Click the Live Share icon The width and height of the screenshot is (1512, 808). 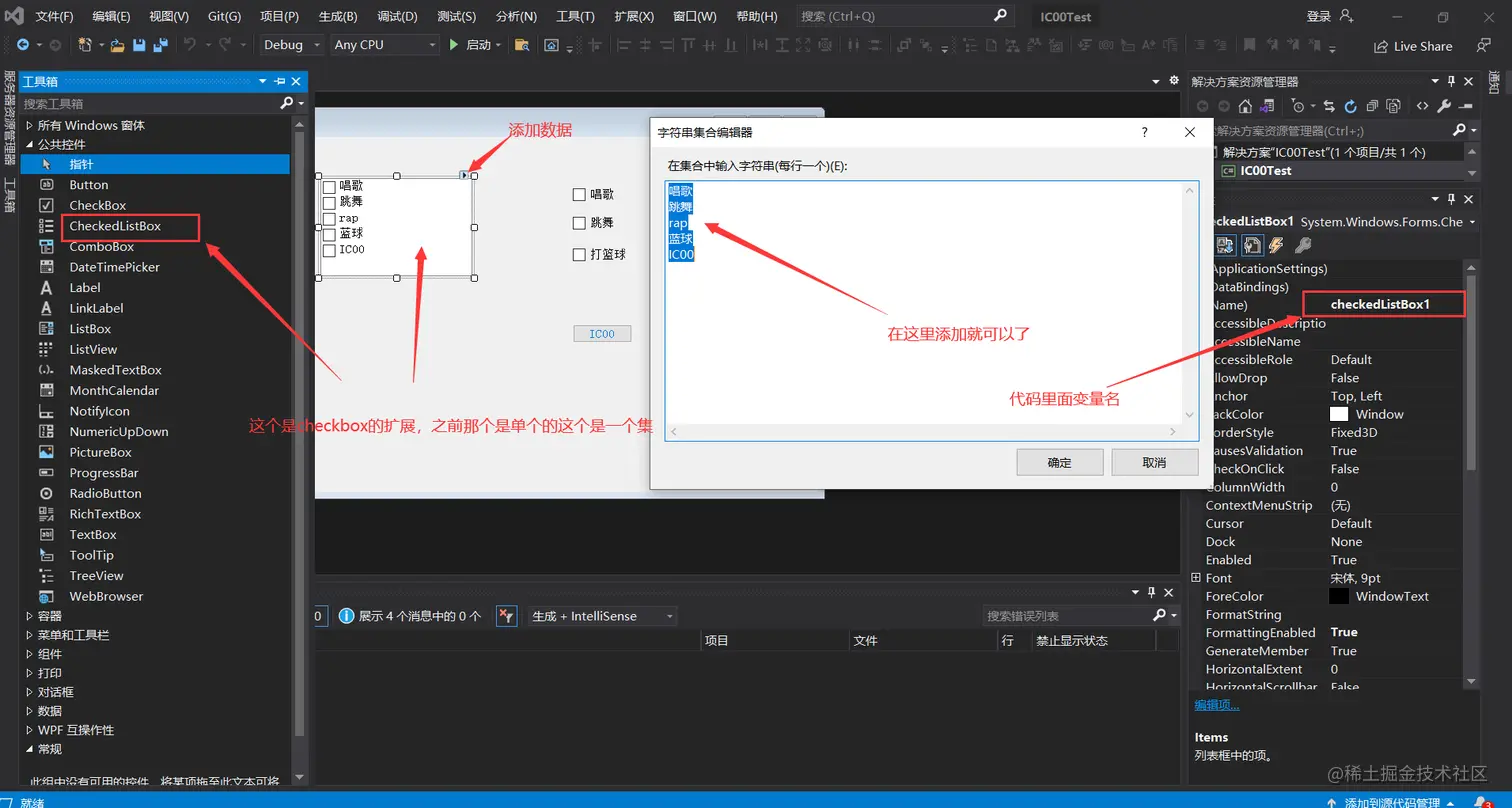coord(1381,46)
